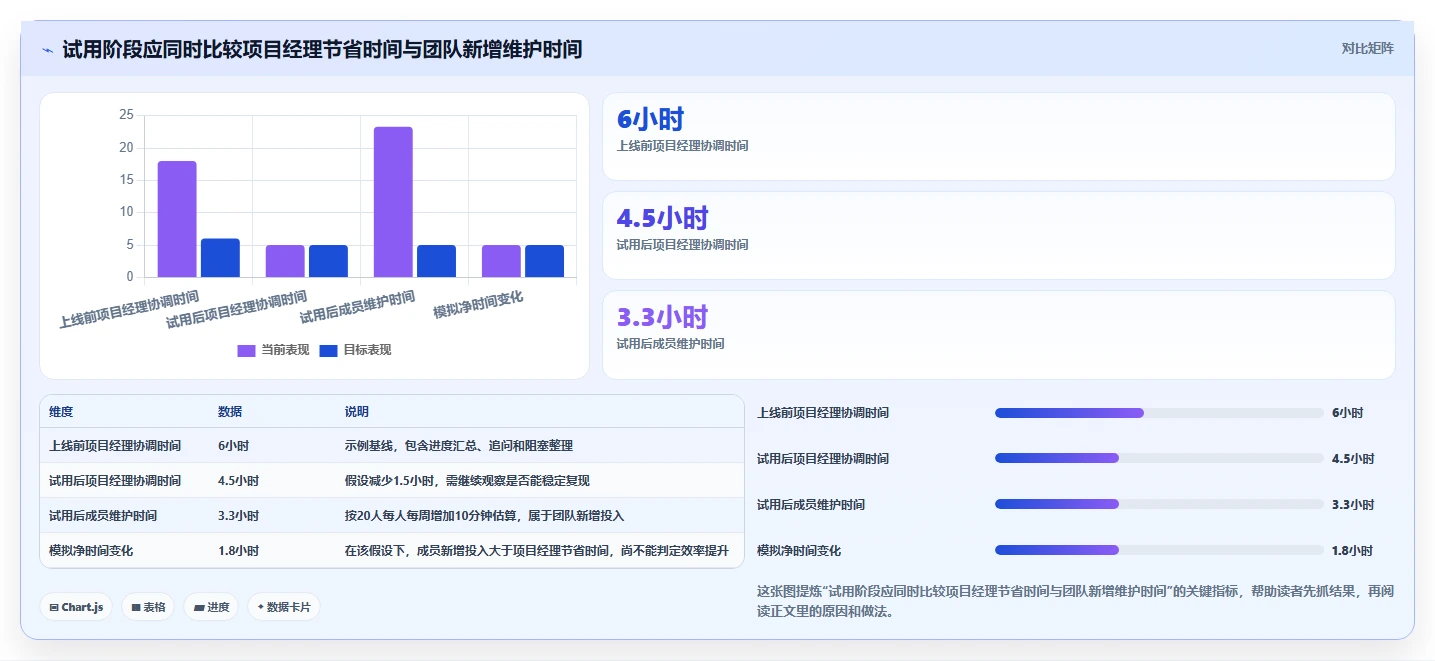
Task: Click the 进度 tag chip
Action: (x=211, y=607)
